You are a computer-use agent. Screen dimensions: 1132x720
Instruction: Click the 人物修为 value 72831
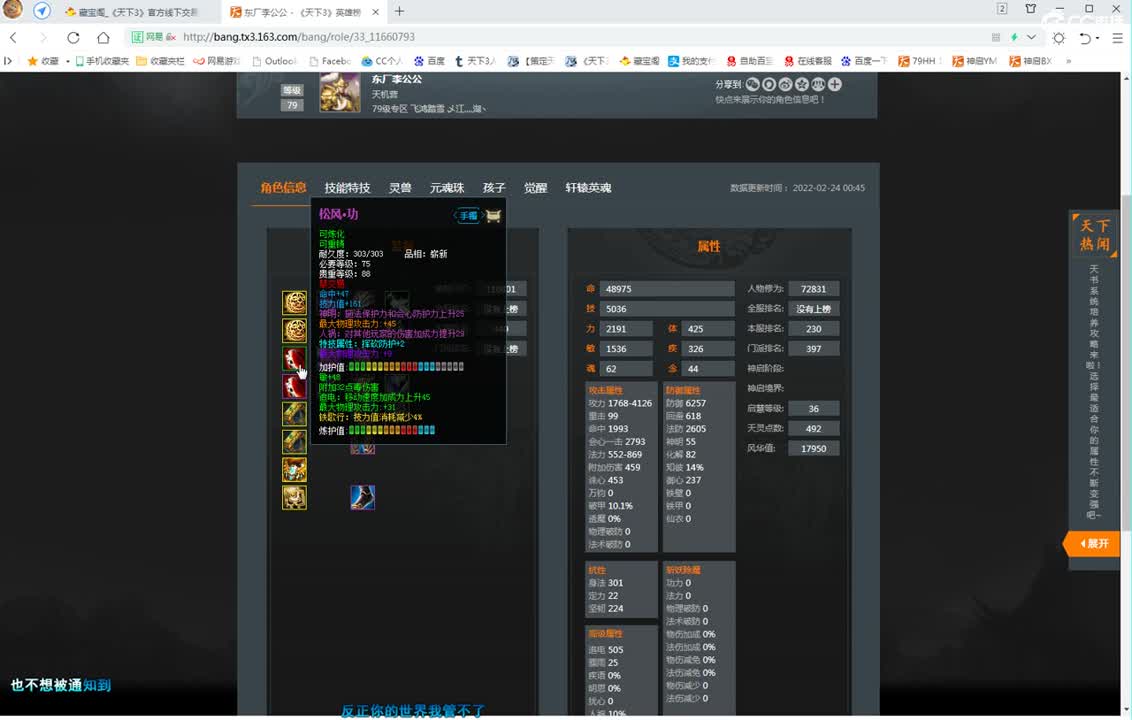pos(814,289)
